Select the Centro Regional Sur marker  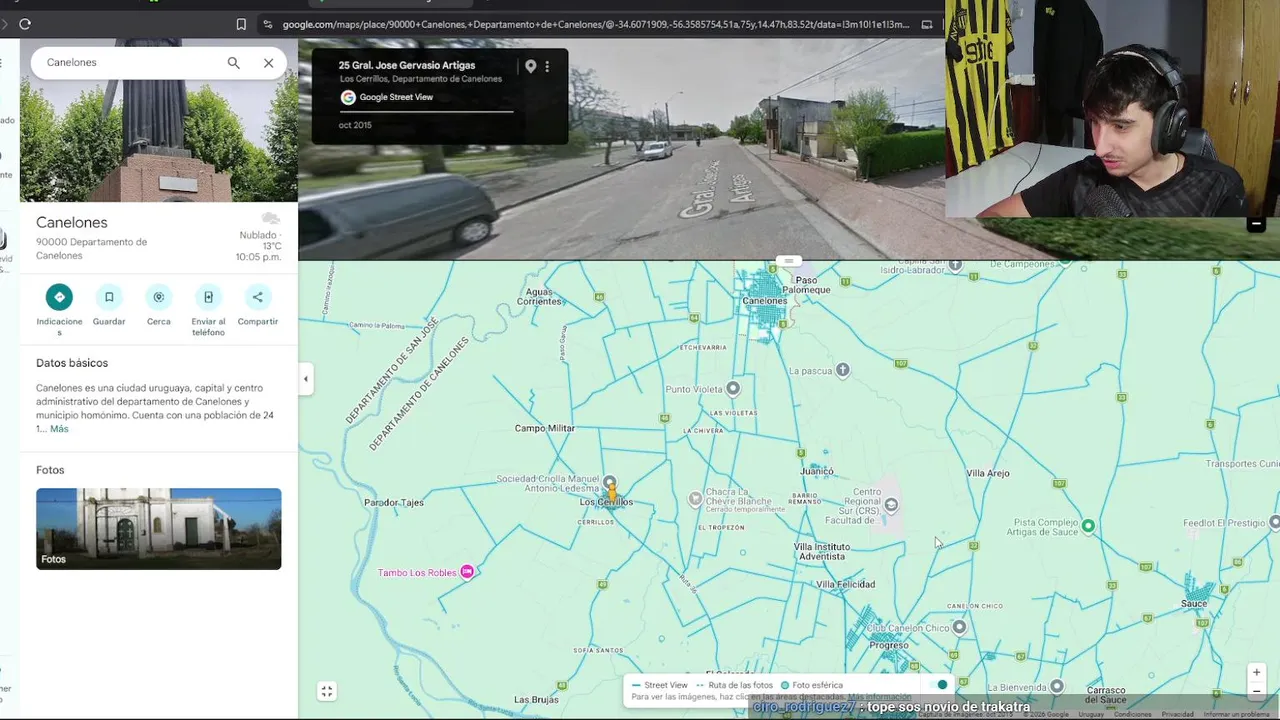(x=891, y=505)
